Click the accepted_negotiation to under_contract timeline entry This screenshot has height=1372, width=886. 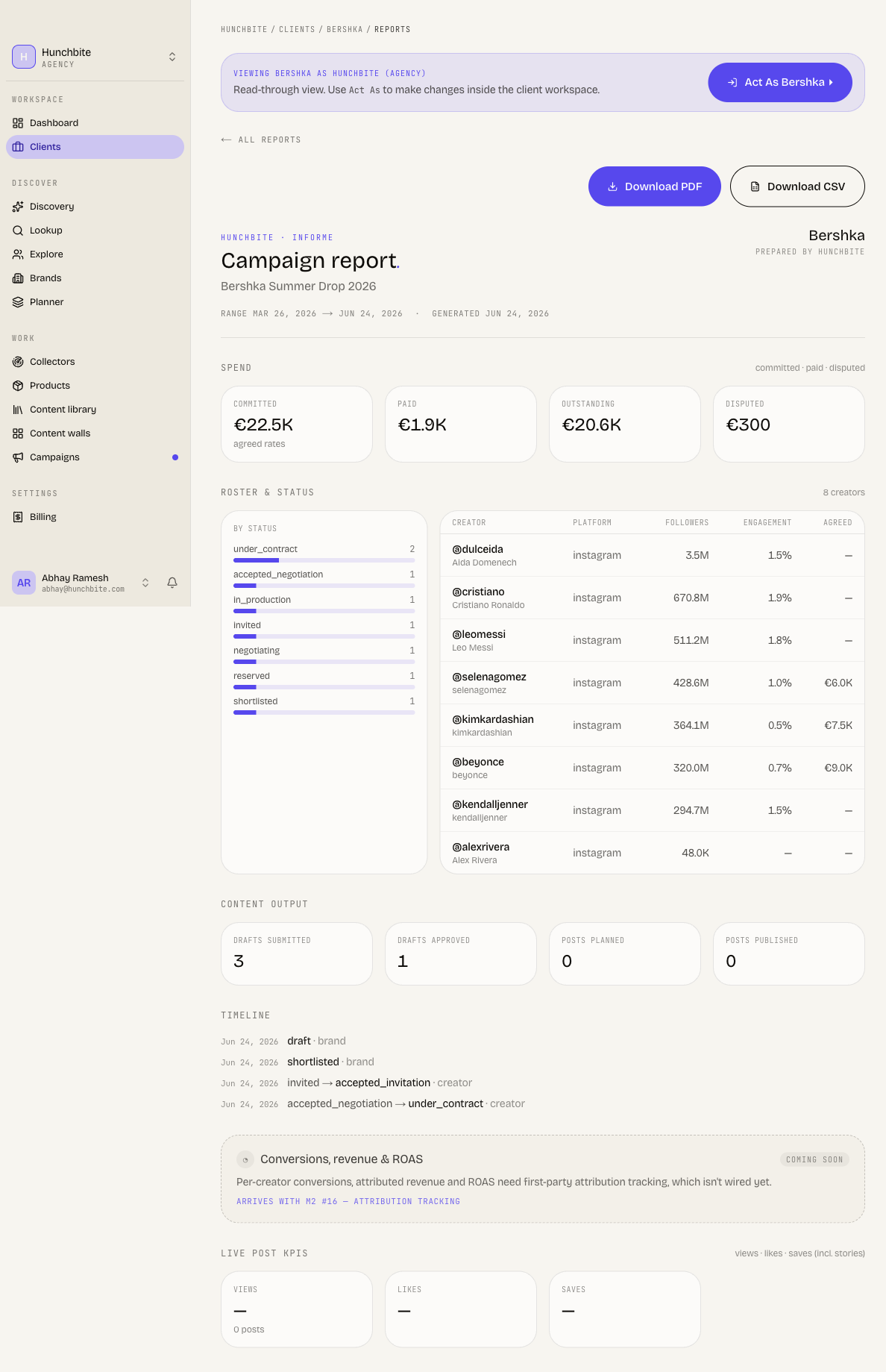coord(373,1103)
